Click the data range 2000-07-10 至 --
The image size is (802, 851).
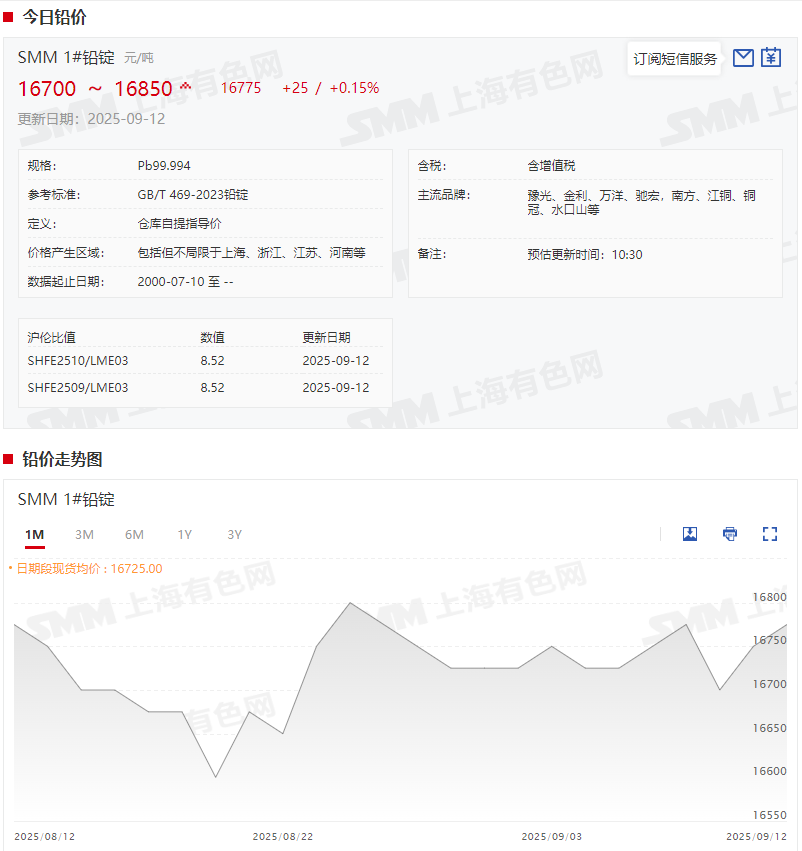click(185, 282)
